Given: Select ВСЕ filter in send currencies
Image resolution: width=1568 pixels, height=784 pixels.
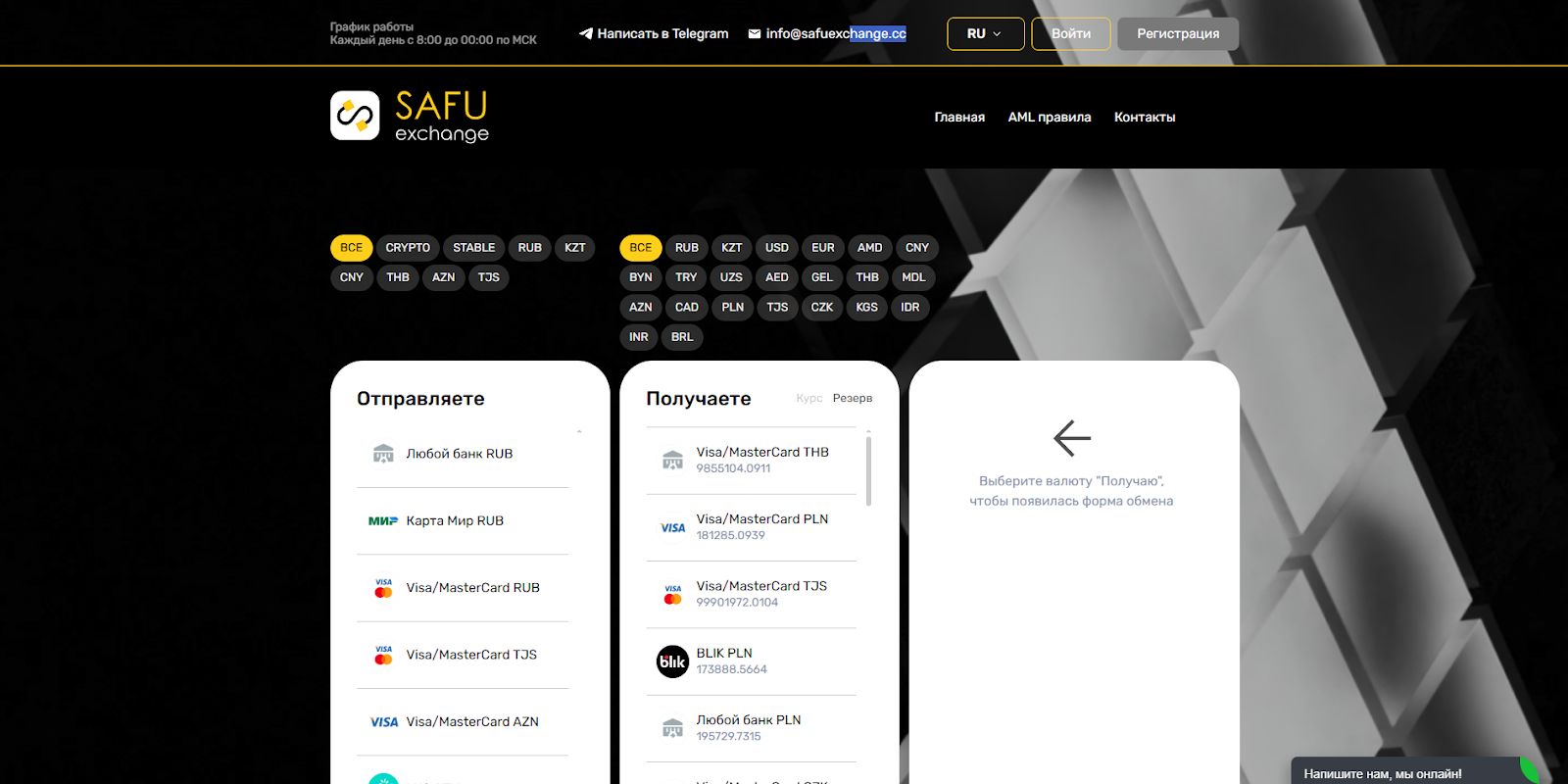Looking at the screenshot, I should 352,248.
